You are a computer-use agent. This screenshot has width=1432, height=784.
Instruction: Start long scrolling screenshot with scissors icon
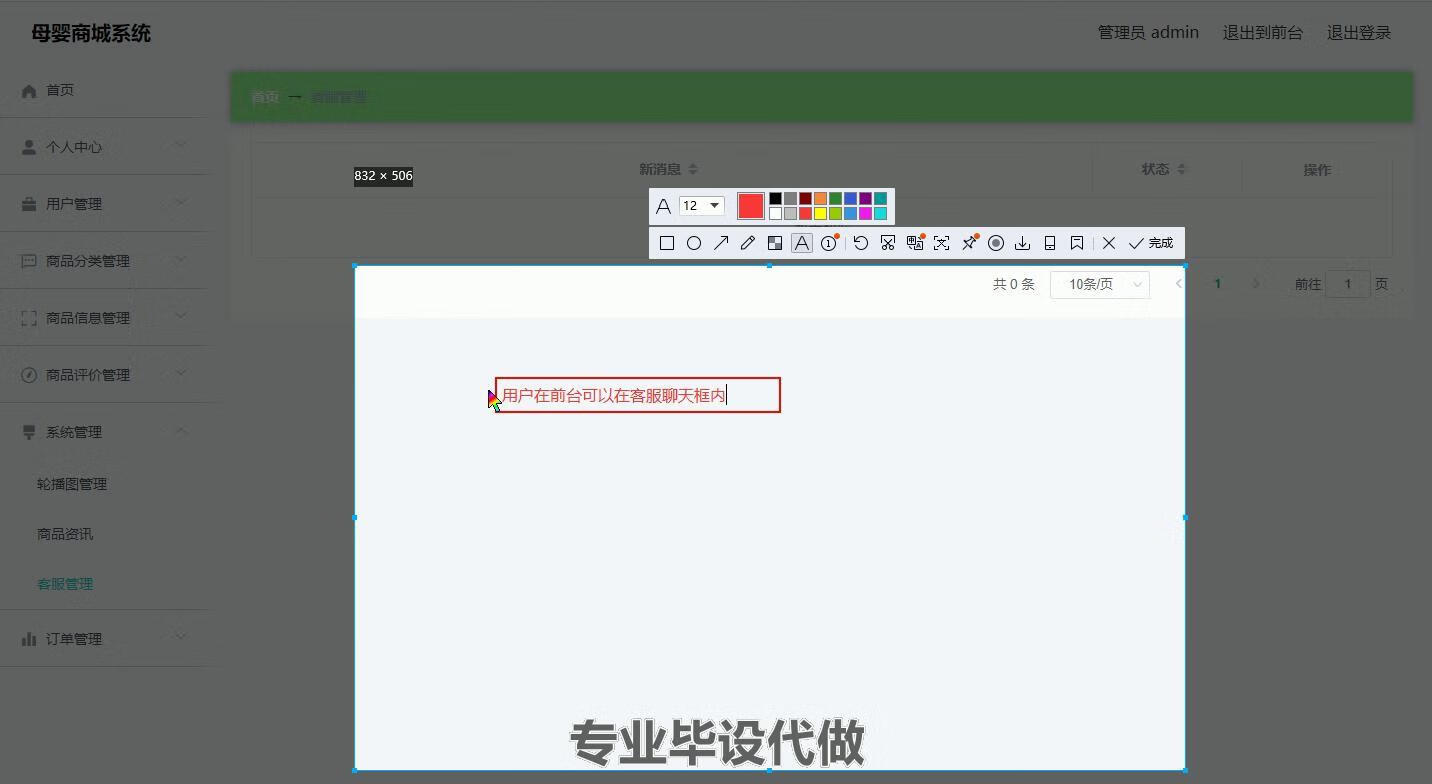(x=887, y=243)
